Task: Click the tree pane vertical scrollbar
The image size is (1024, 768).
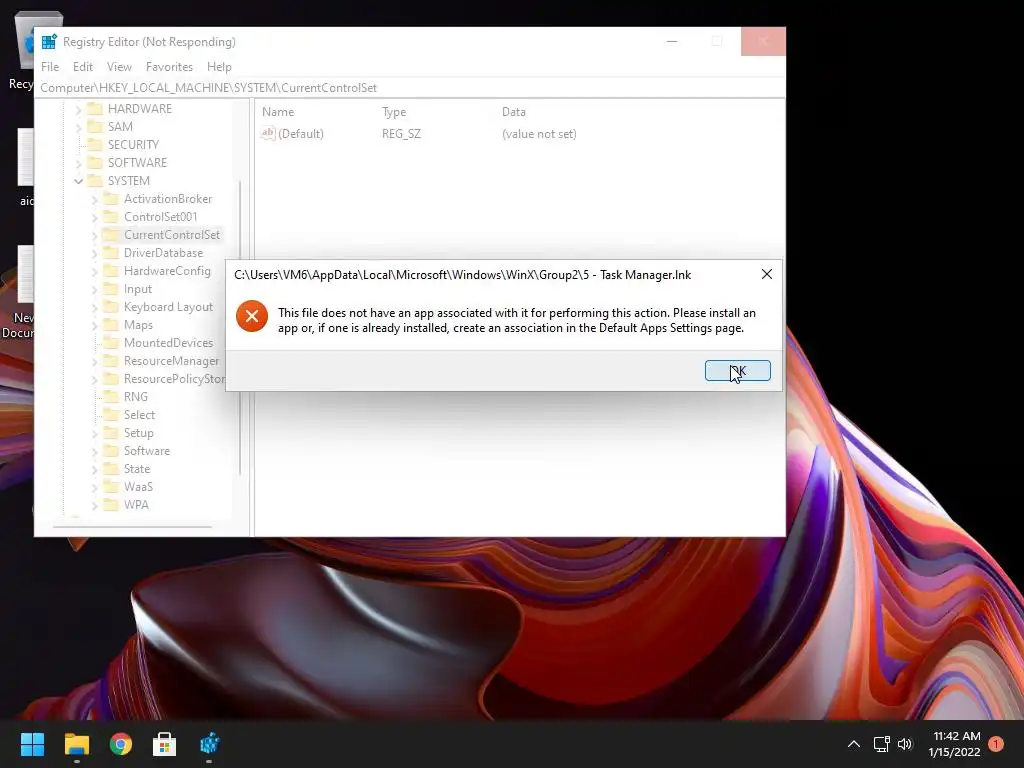Action: tap(240, 327)
